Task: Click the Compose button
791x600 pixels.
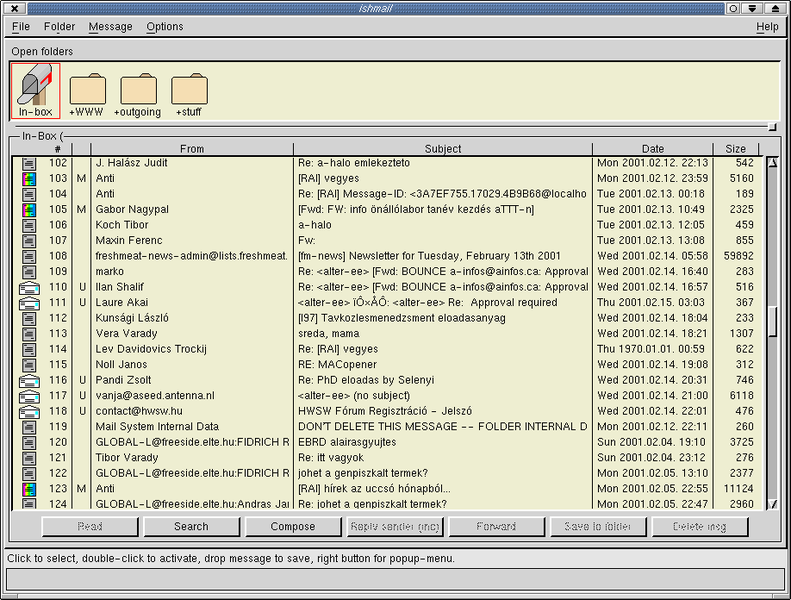Action: pyautogui.click(x=293, y=526)
